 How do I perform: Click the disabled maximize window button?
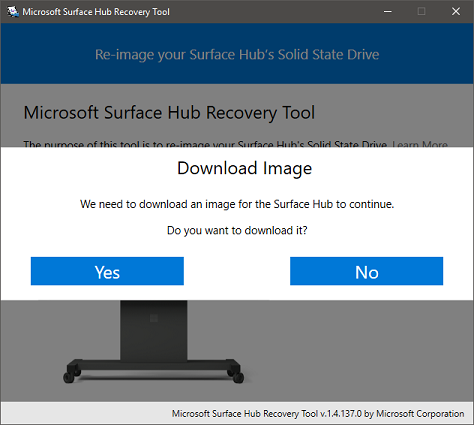coord(421,11)
